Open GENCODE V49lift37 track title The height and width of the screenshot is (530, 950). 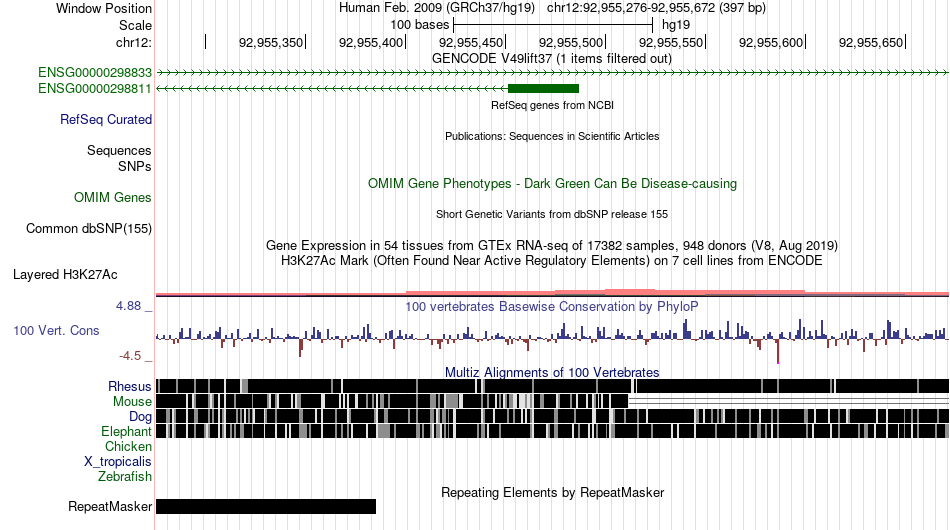tap(552, 59)
